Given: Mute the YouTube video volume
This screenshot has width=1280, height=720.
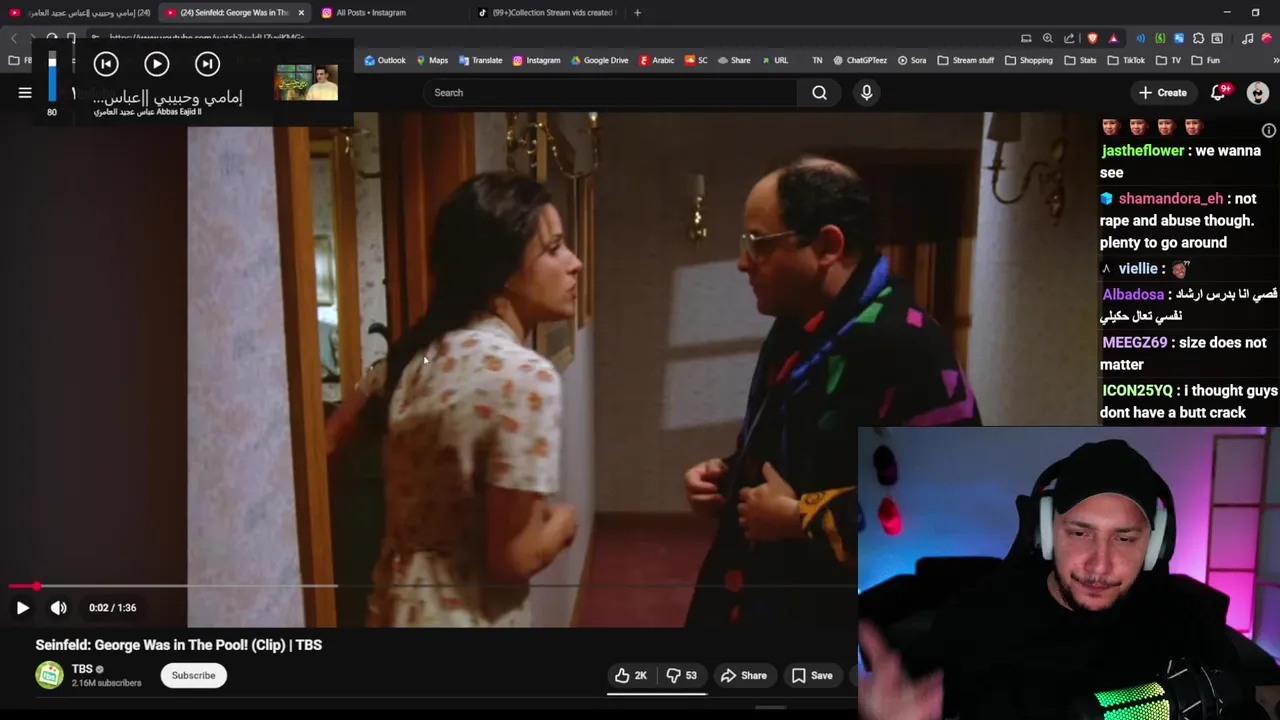Looking at the screenshot, I should tap(59, 607).
